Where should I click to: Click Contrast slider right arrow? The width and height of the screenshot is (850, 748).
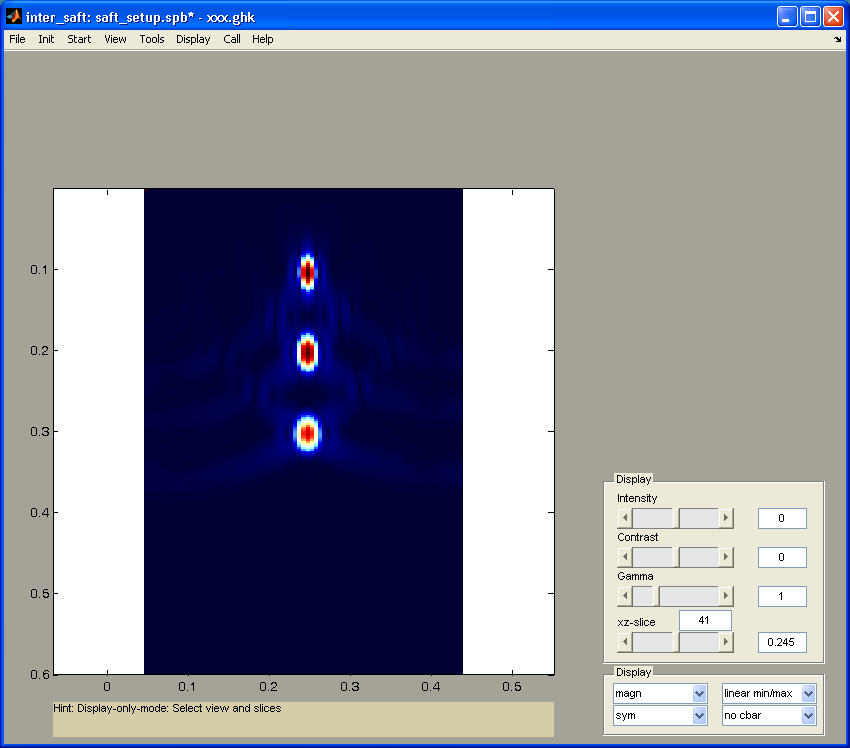726,557
